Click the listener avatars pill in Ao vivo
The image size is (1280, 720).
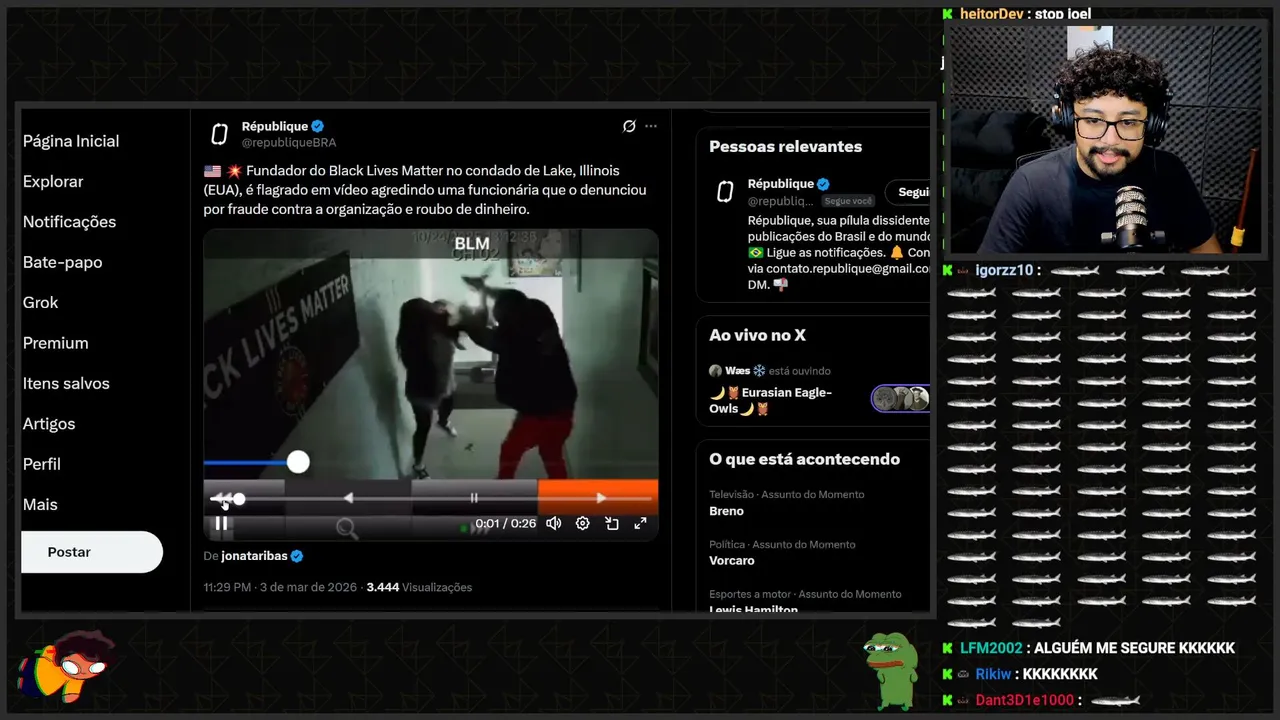901,399
